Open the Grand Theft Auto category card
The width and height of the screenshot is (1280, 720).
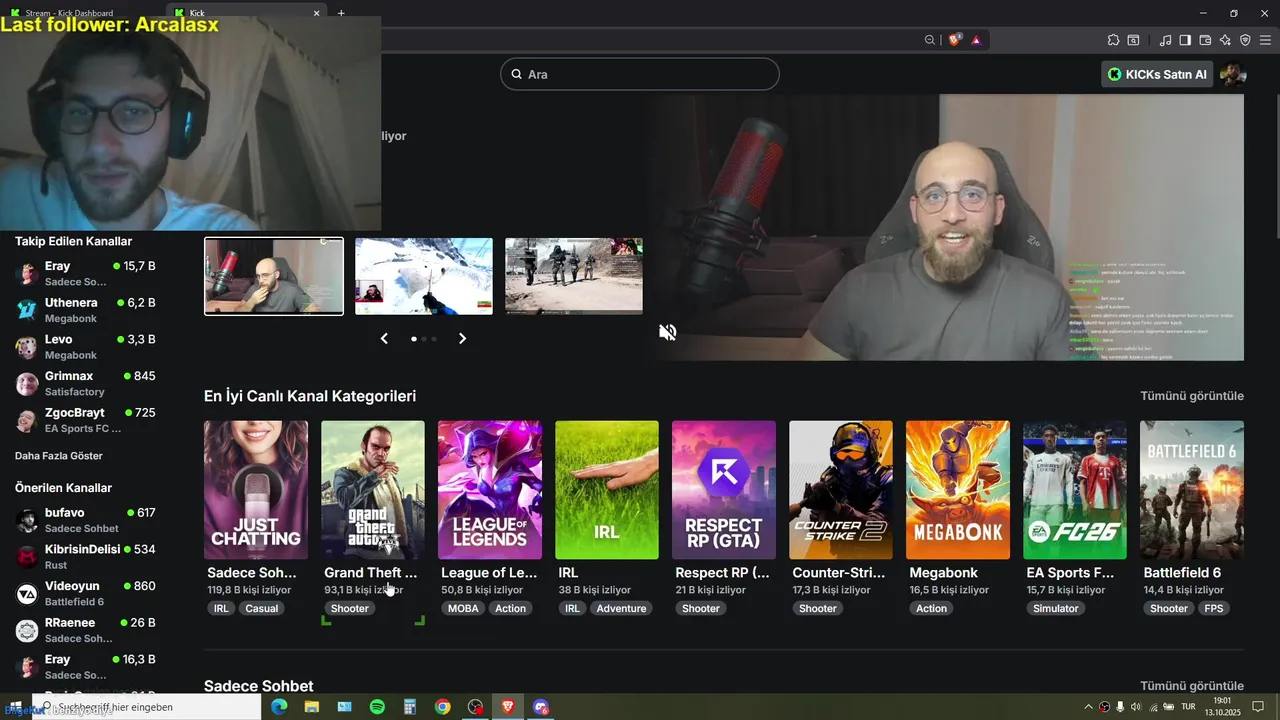(x=373, y=490)
